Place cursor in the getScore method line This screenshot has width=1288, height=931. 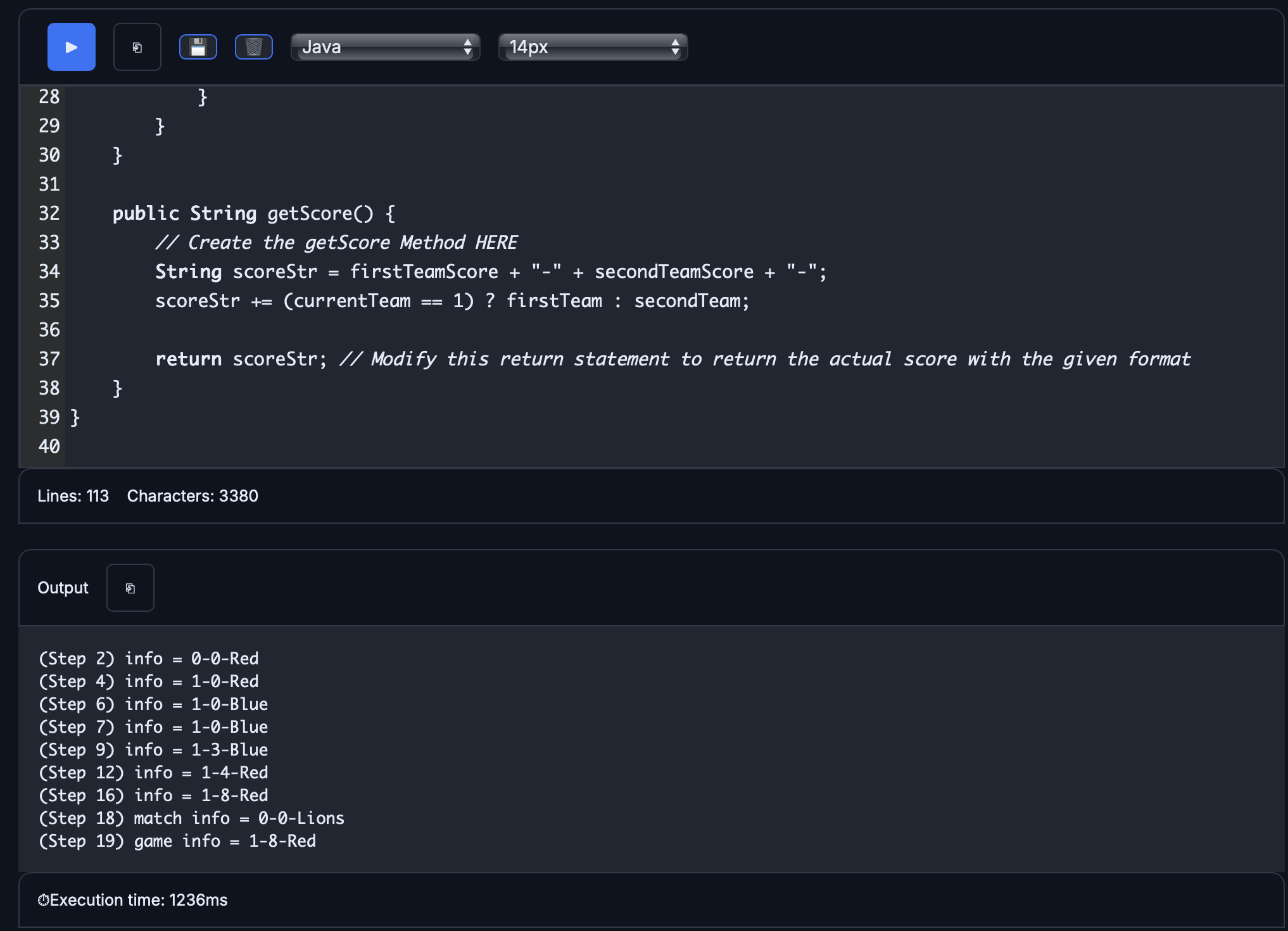click(x=253, y=213)
